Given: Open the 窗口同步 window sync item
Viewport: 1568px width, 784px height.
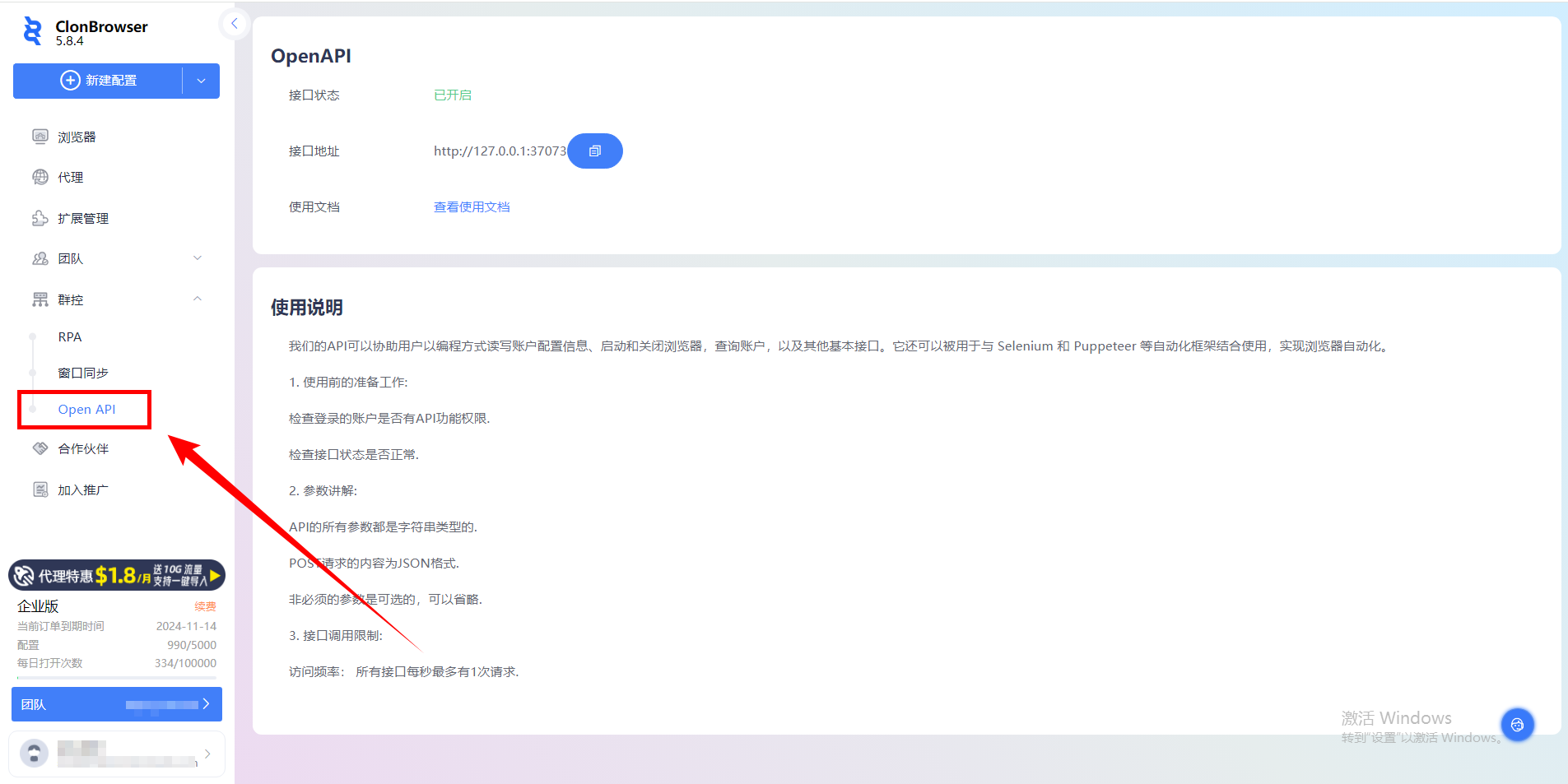Looking at the screenshot, I should (x=83, y=373).
